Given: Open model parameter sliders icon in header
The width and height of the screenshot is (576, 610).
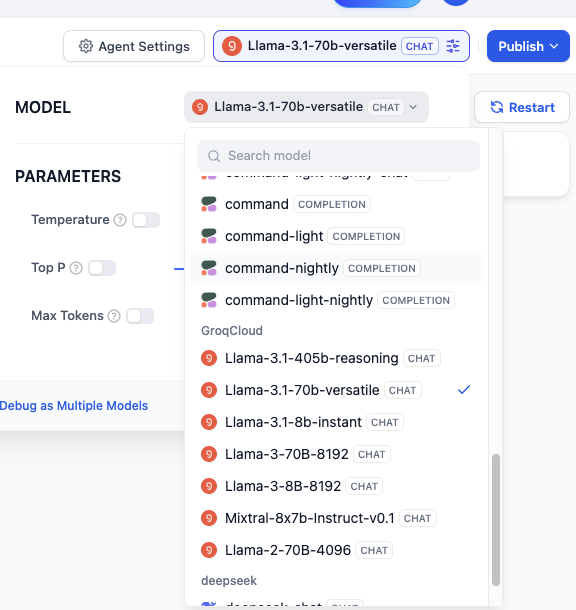Looking at the screenshot, I should pyautogui.click(x=453, y=46).
